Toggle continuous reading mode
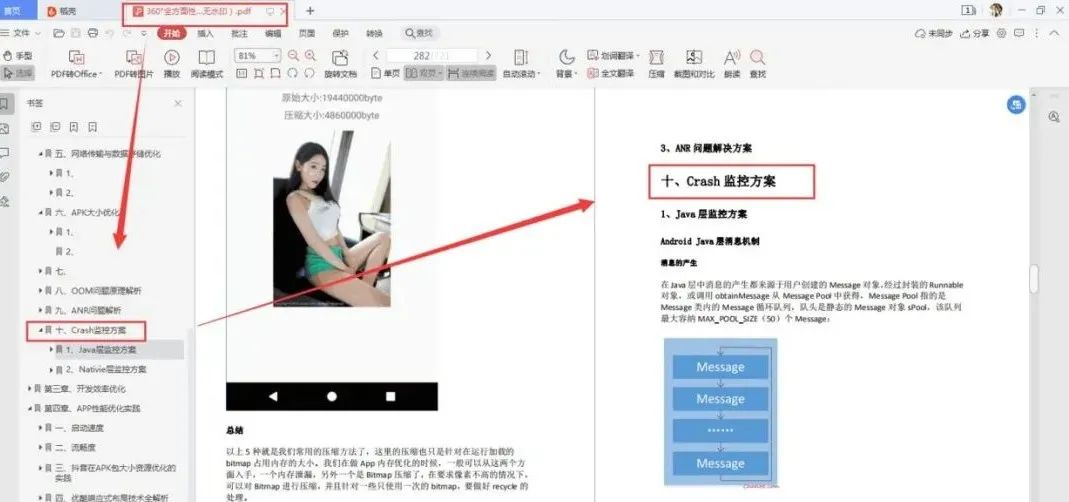 point(470,73)
